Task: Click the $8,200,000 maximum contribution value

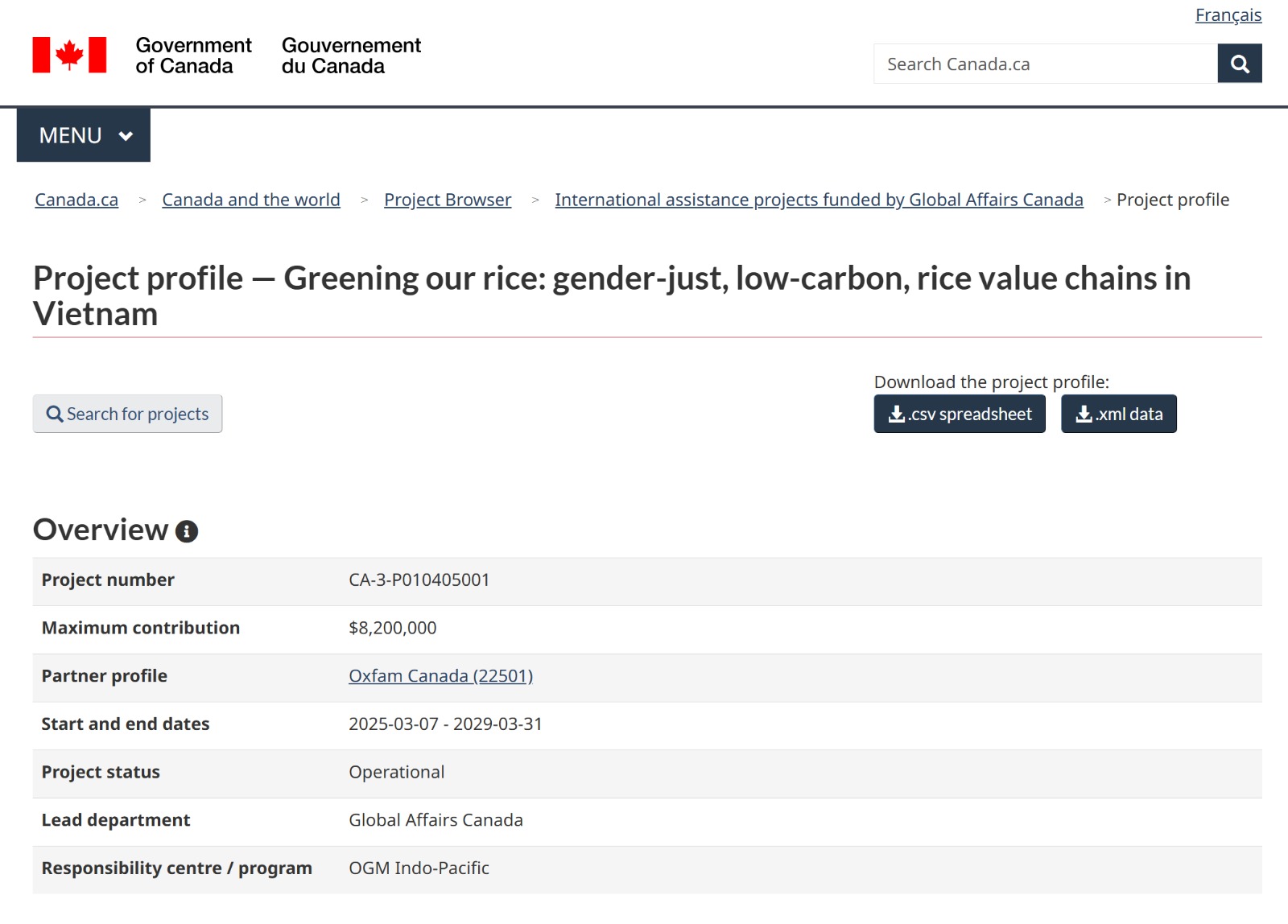Action: (392, 628)
